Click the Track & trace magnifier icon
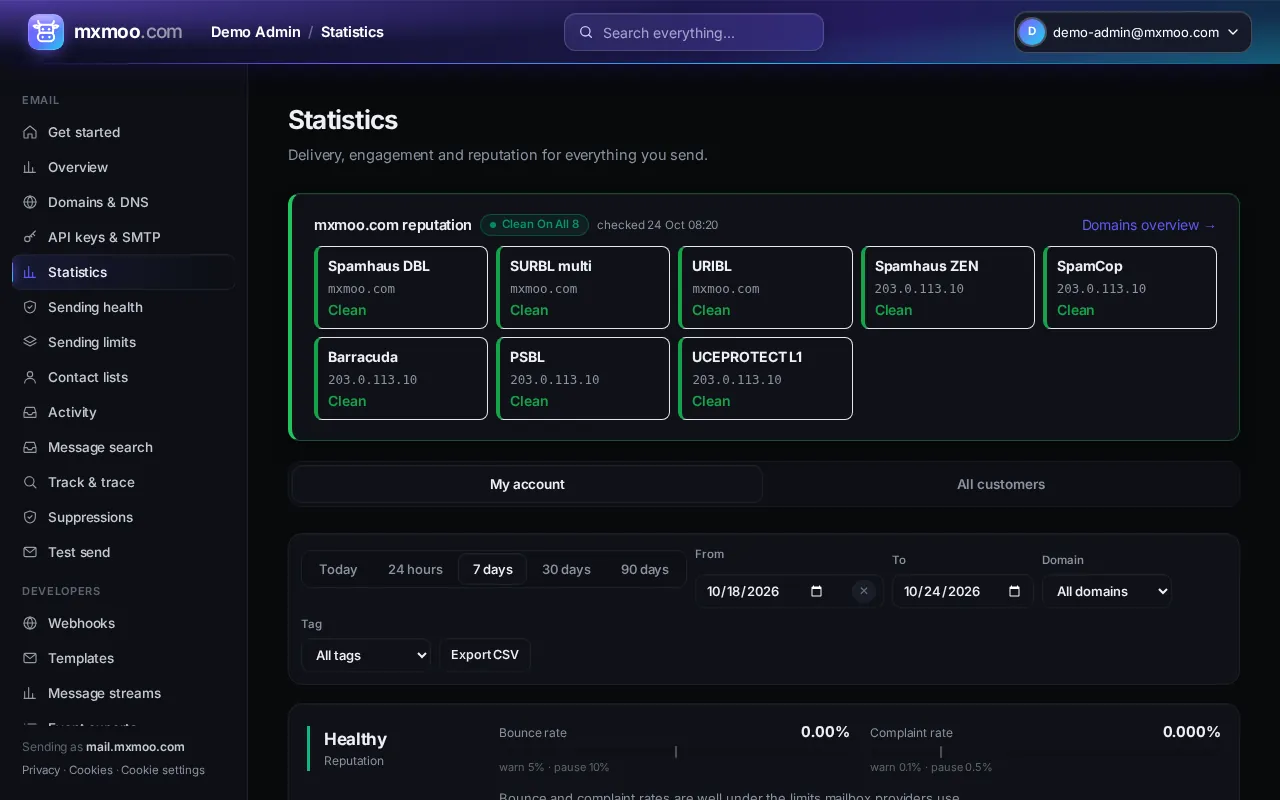Image resolution: width=1280 pixels, height=800 pixels. tap(30, 482)
